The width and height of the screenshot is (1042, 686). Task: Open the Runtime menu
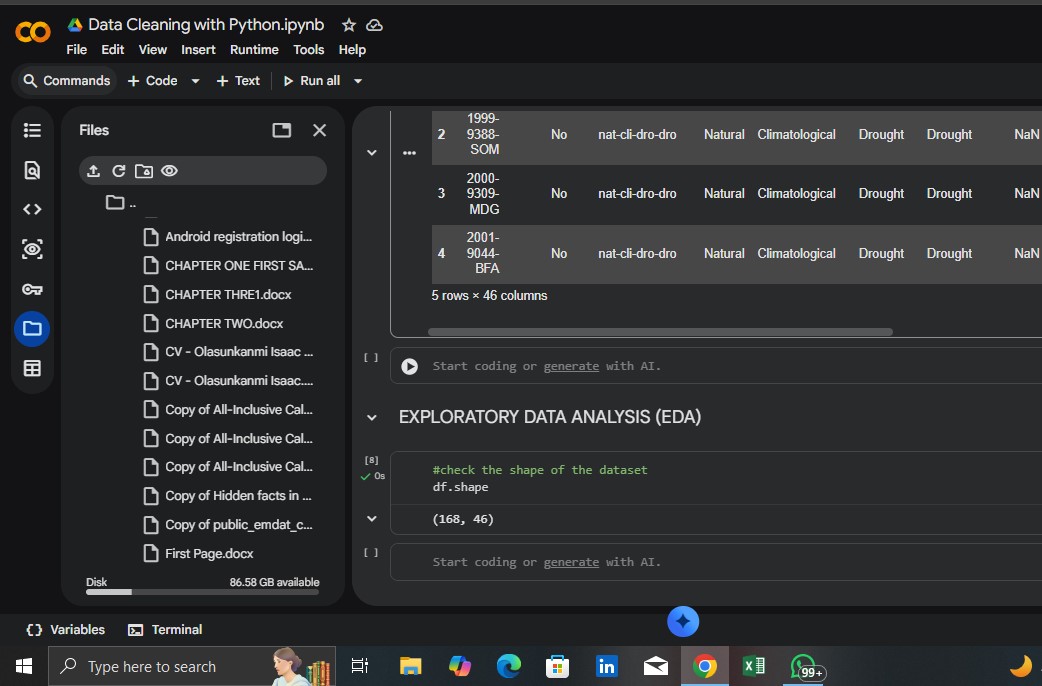pos(254,50)
